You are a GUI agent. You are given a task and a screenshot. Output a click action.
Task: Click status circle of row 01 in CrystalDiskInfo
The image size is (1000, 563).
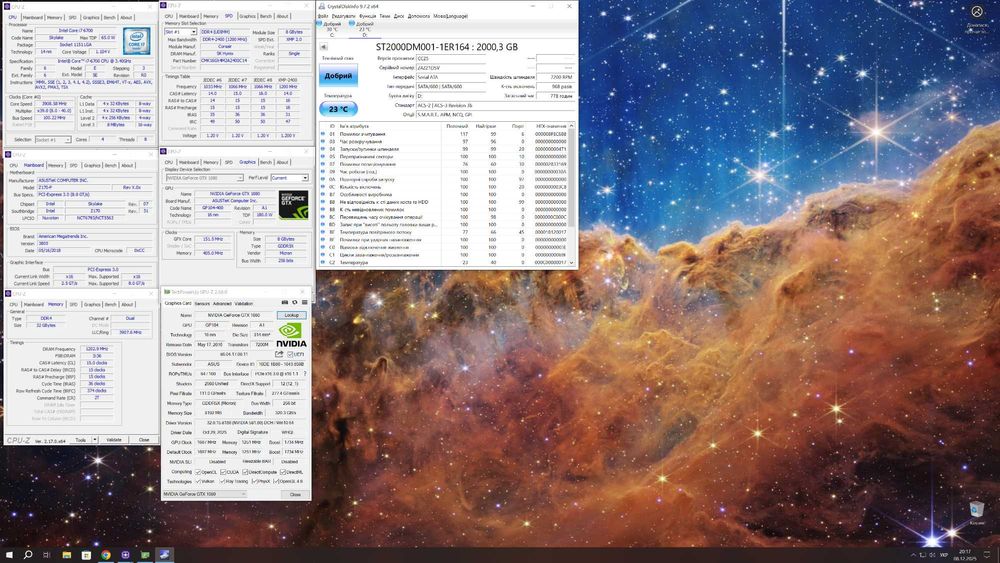pos(323,135)
